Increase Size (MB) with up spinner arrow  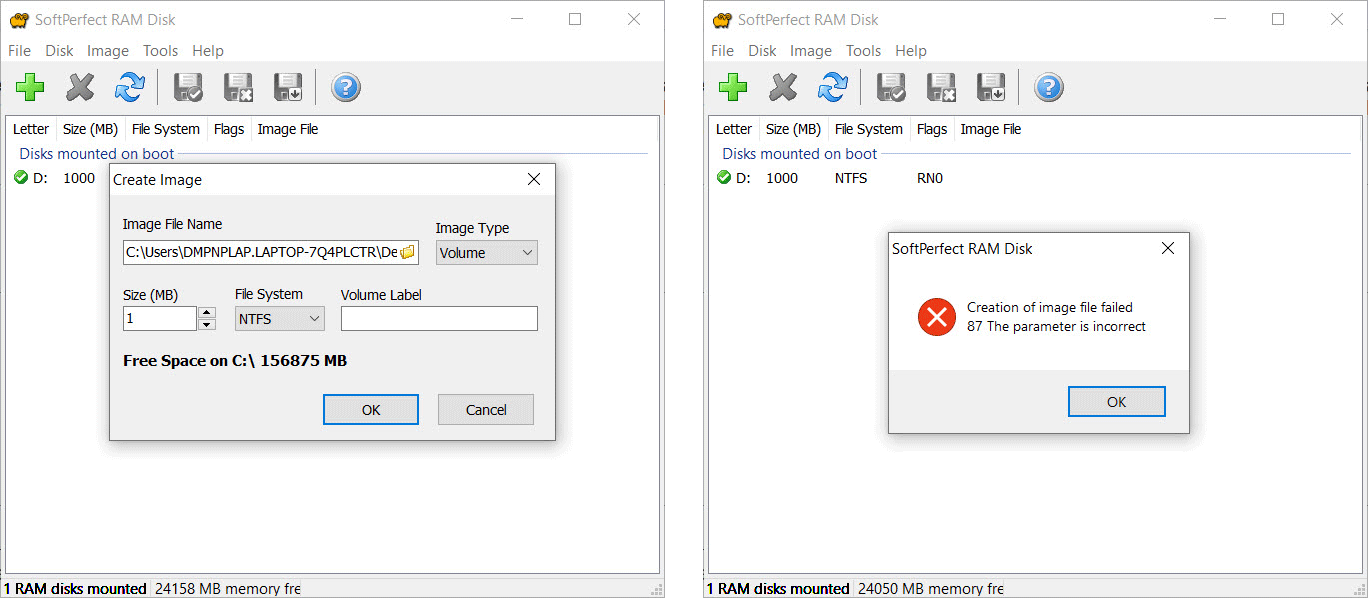207,313
